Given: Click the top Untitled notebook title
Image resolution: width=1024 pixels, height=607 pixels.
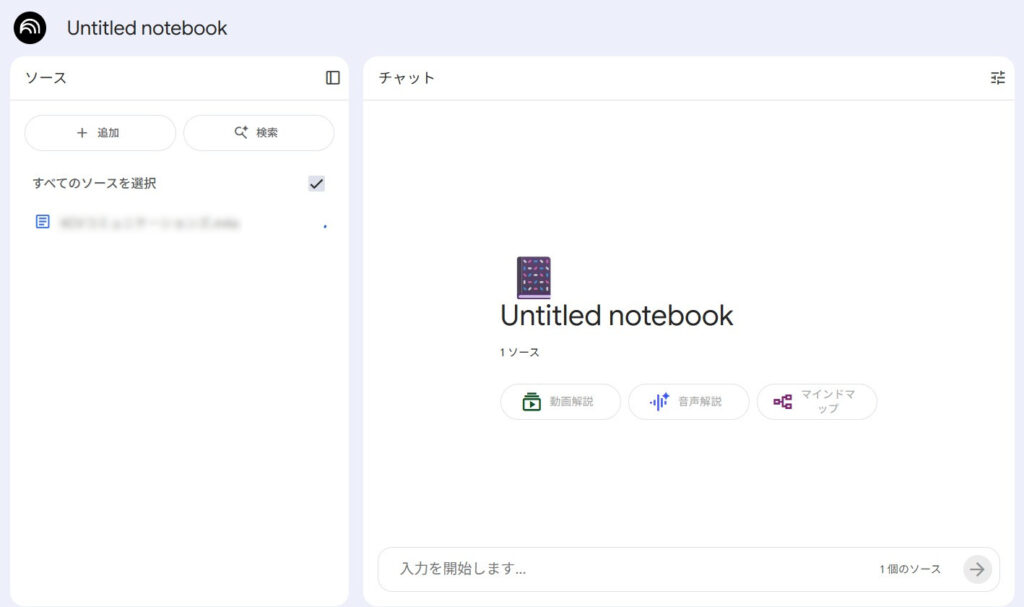Looking at the screenshot, I should (147, 28).
